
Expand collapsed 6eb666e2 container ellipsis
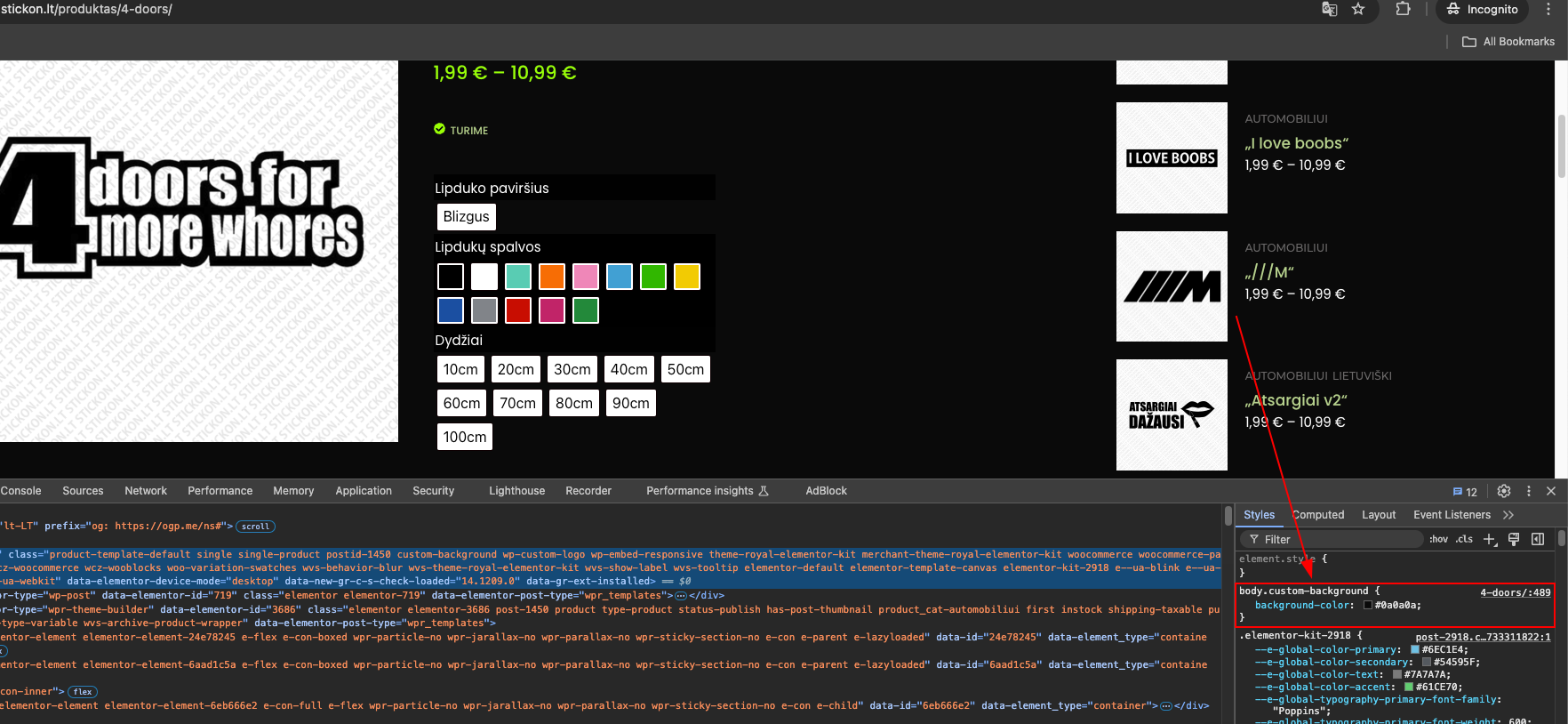pyautogui.click(x=1166, y=706)
